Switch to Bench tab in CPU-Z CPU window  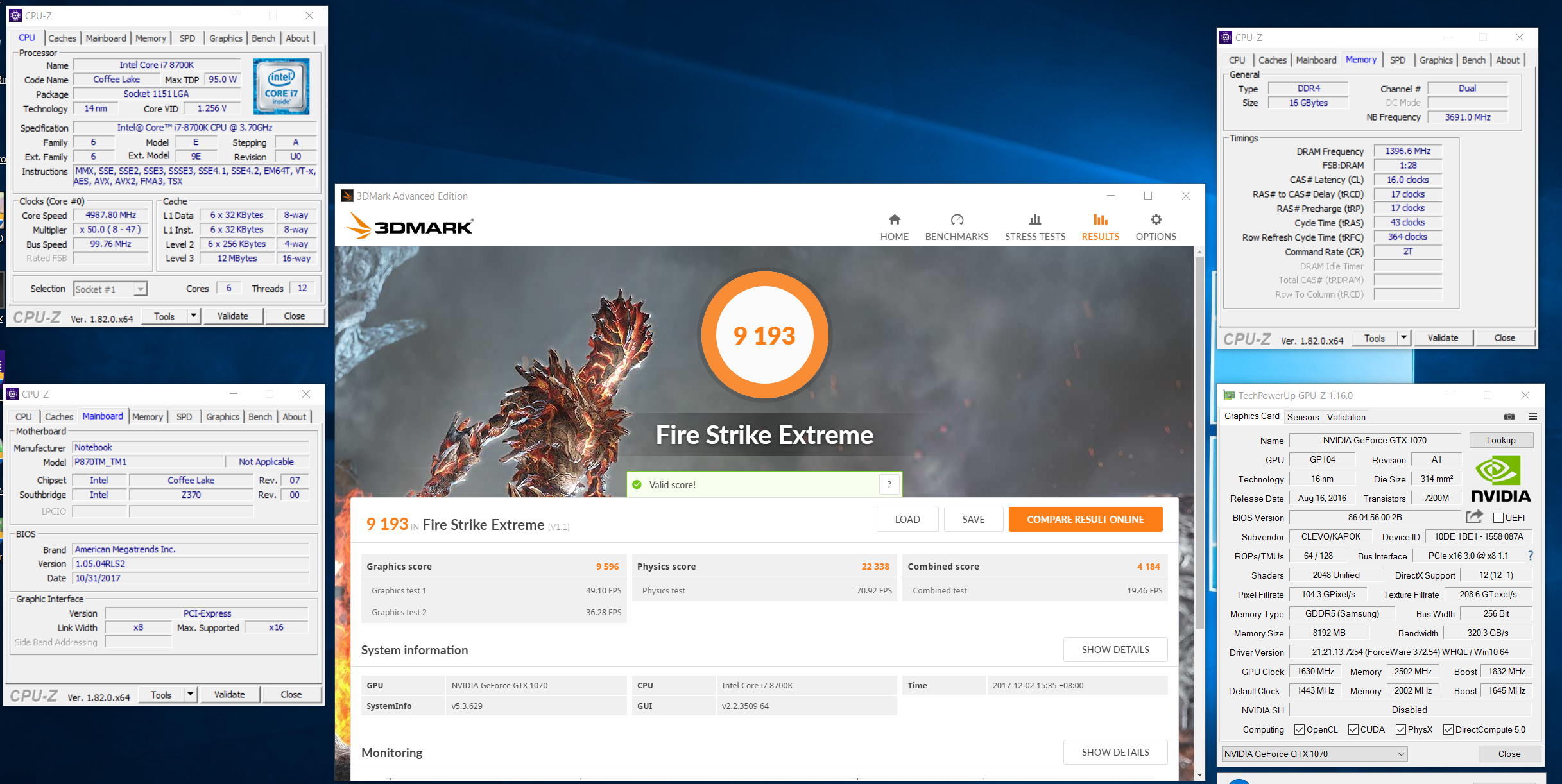pos(263,38)
